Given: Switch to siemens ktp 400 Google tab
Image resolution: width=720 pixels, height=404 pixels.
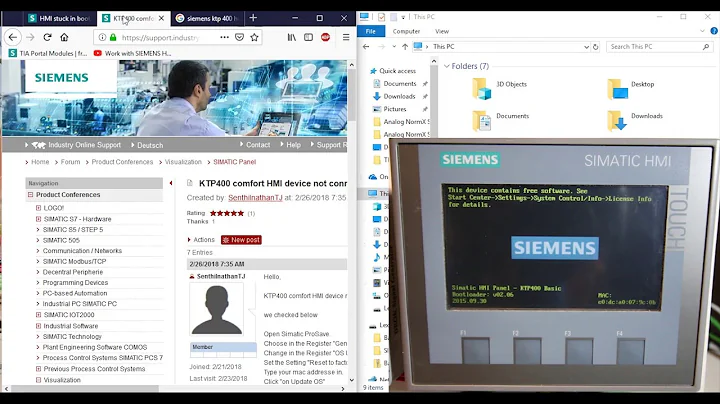Looking at the screenshot, I should tap(208, 18).
